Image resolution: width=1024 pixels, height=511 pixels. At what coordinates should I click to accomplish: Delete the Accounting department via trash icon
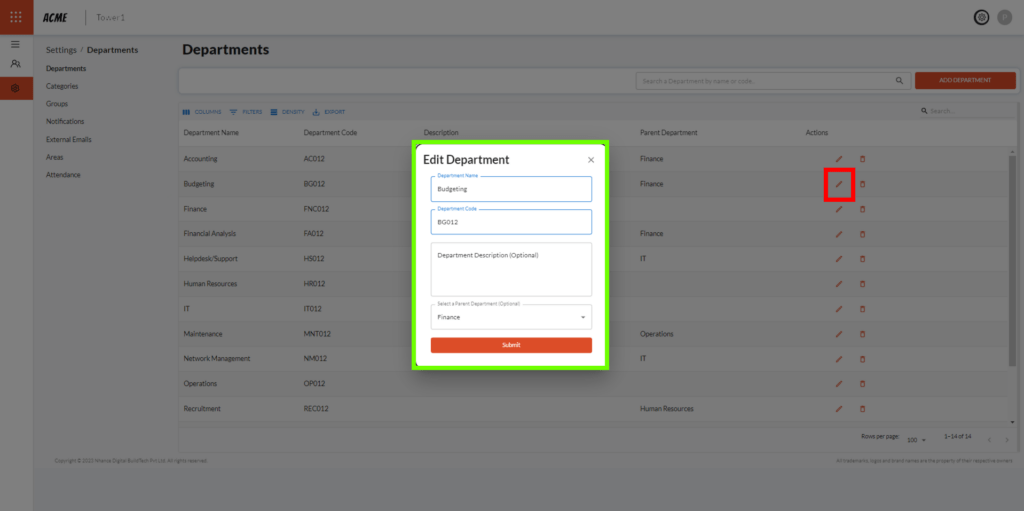(863, 159)
